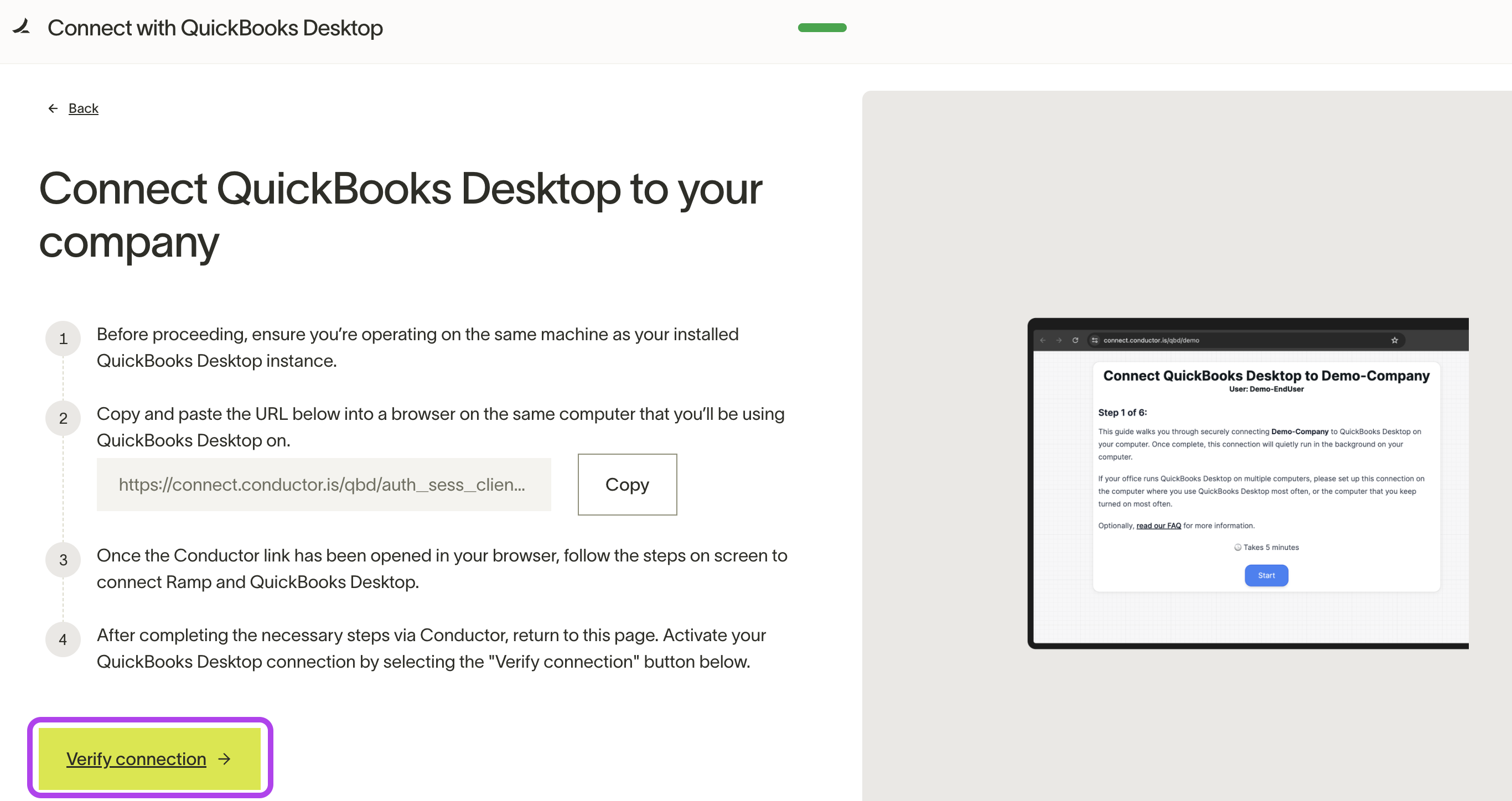Click the step 3 number circle
The image size is (1512, 801).
(64, 560)
